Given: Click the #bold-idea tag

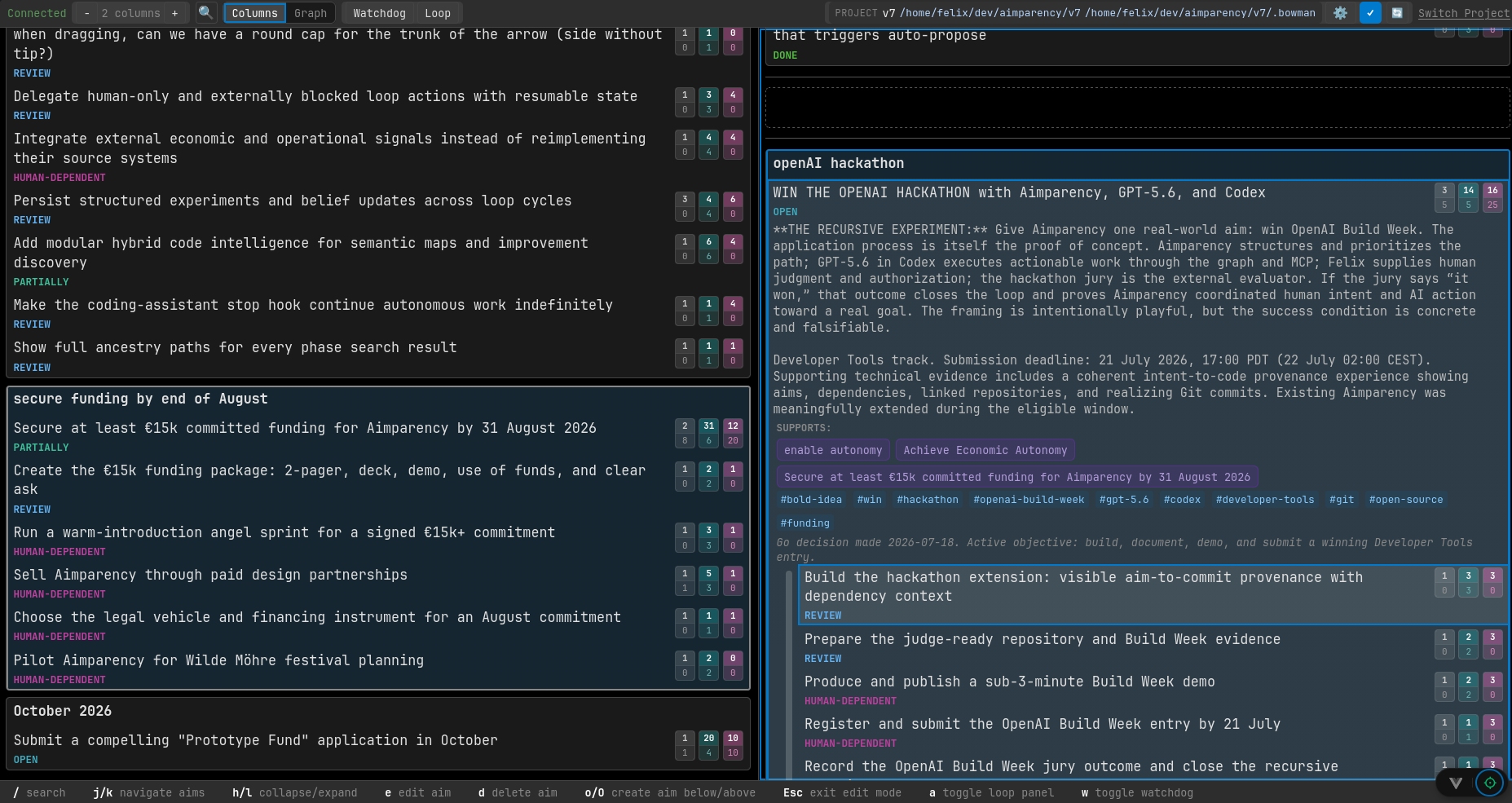Looking at the screenshot, I should pos(811,500).
